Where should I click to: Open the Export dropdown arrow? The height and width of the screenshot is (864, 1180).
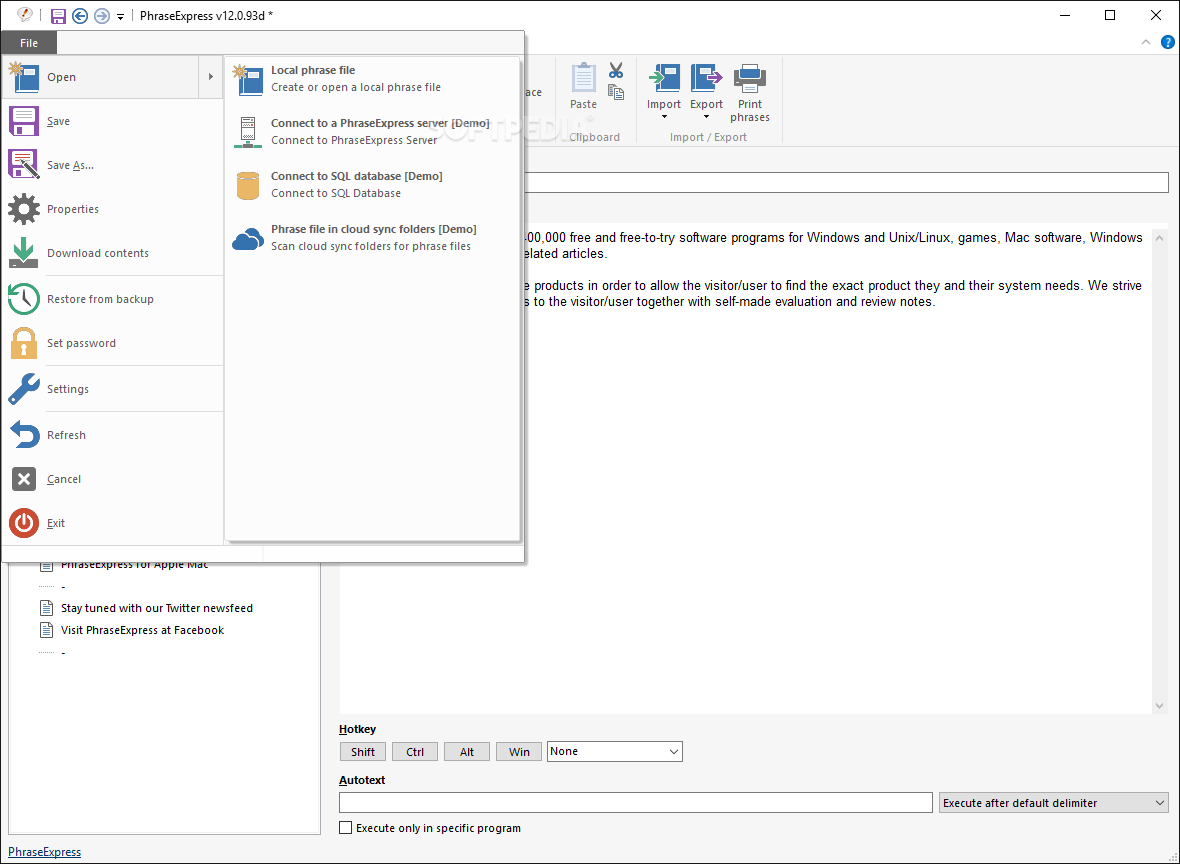[x=706, y=117]
